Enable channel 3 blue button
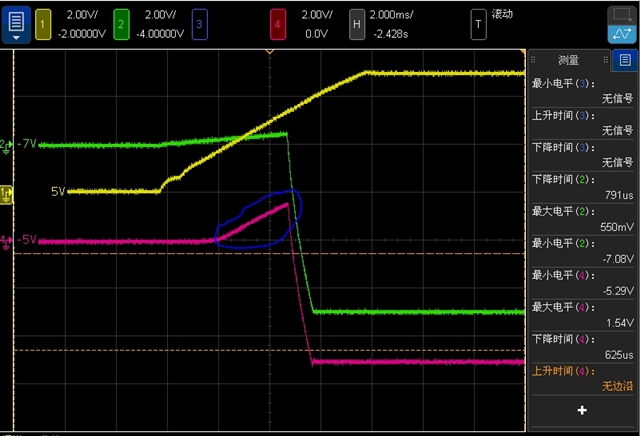Image resolution: width=640 pixels, height=436 pixels. click(199, 25)
